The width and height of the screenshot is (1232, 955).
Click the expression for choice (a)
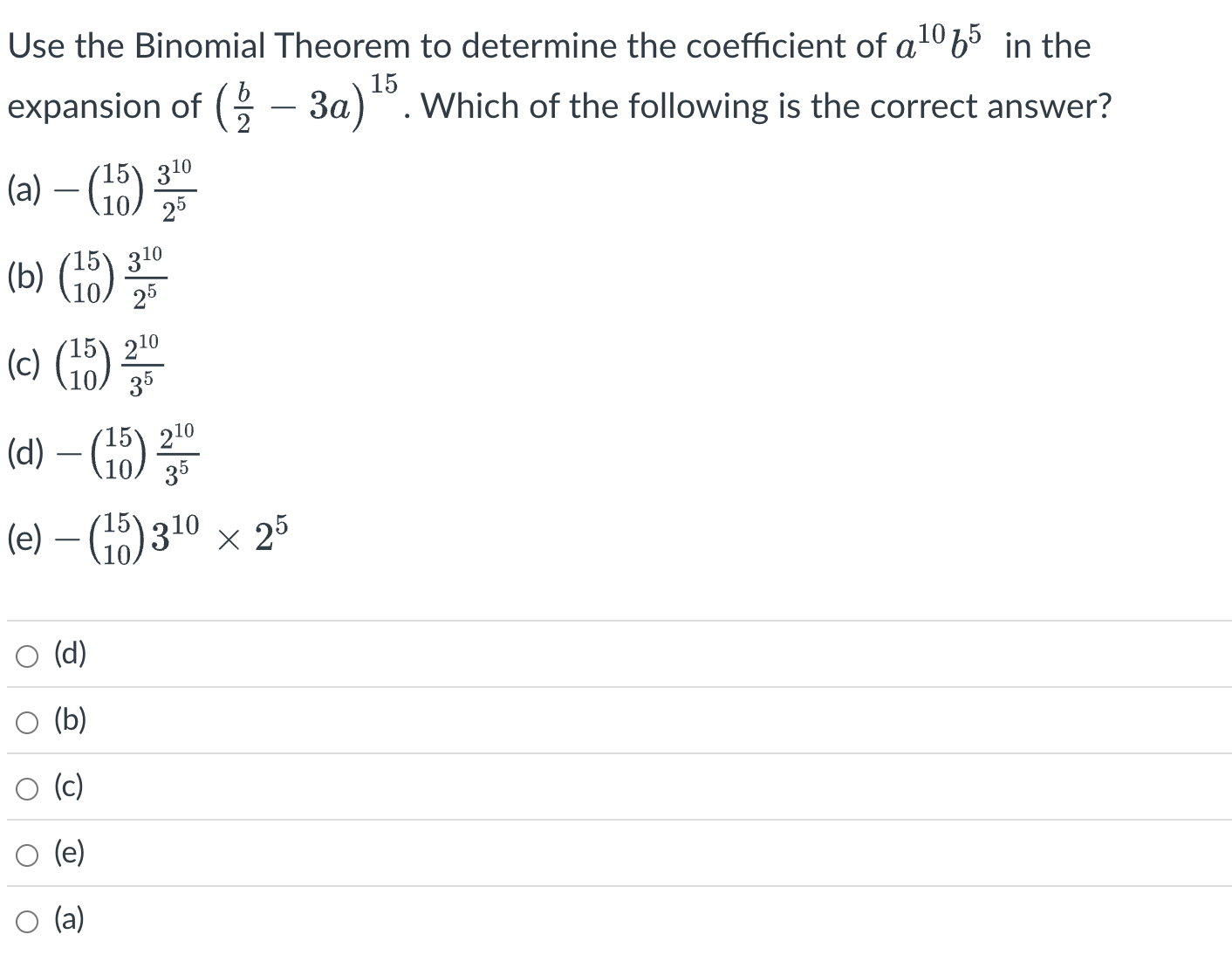tap(100, 188)
